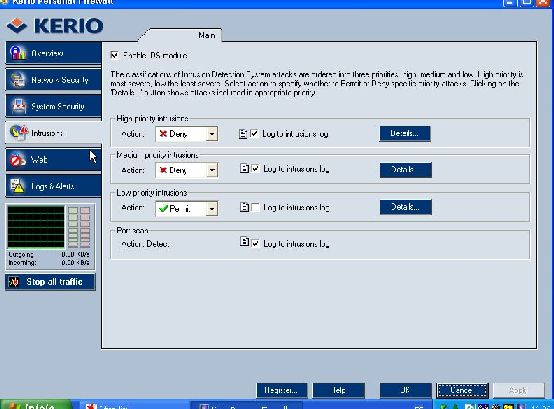Select the Intrusions sidebar icon

(x=19, y=133)
